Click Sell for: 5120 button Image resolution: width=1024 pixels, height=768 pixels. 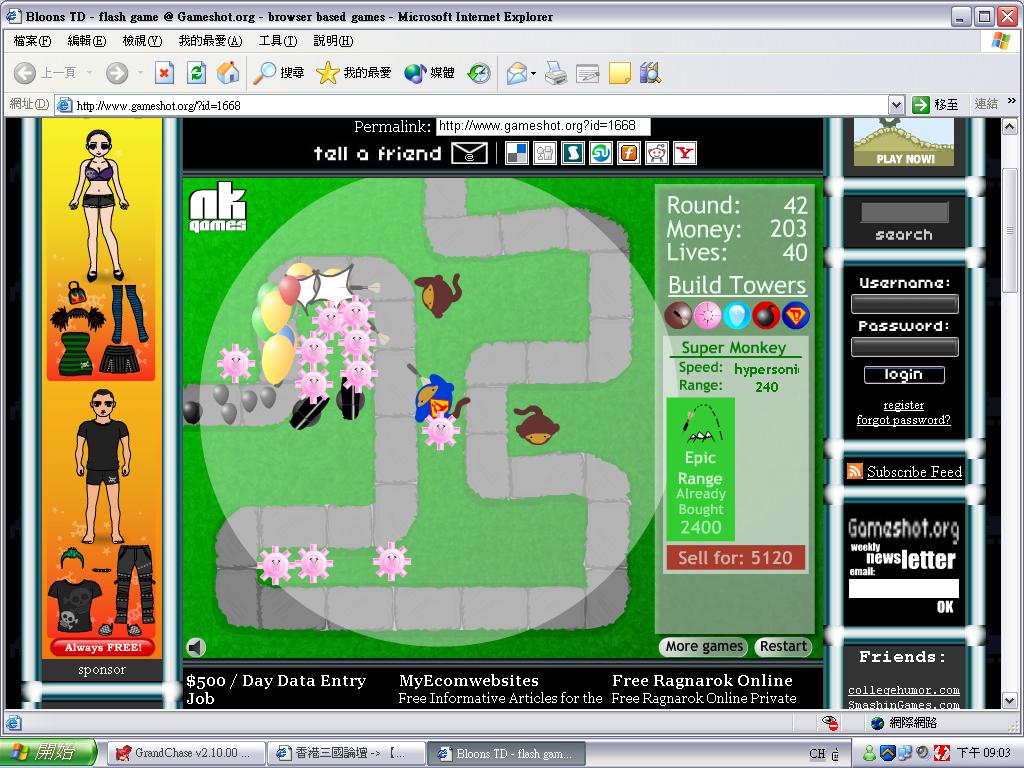pyautogui.click(x=735, y=558)
